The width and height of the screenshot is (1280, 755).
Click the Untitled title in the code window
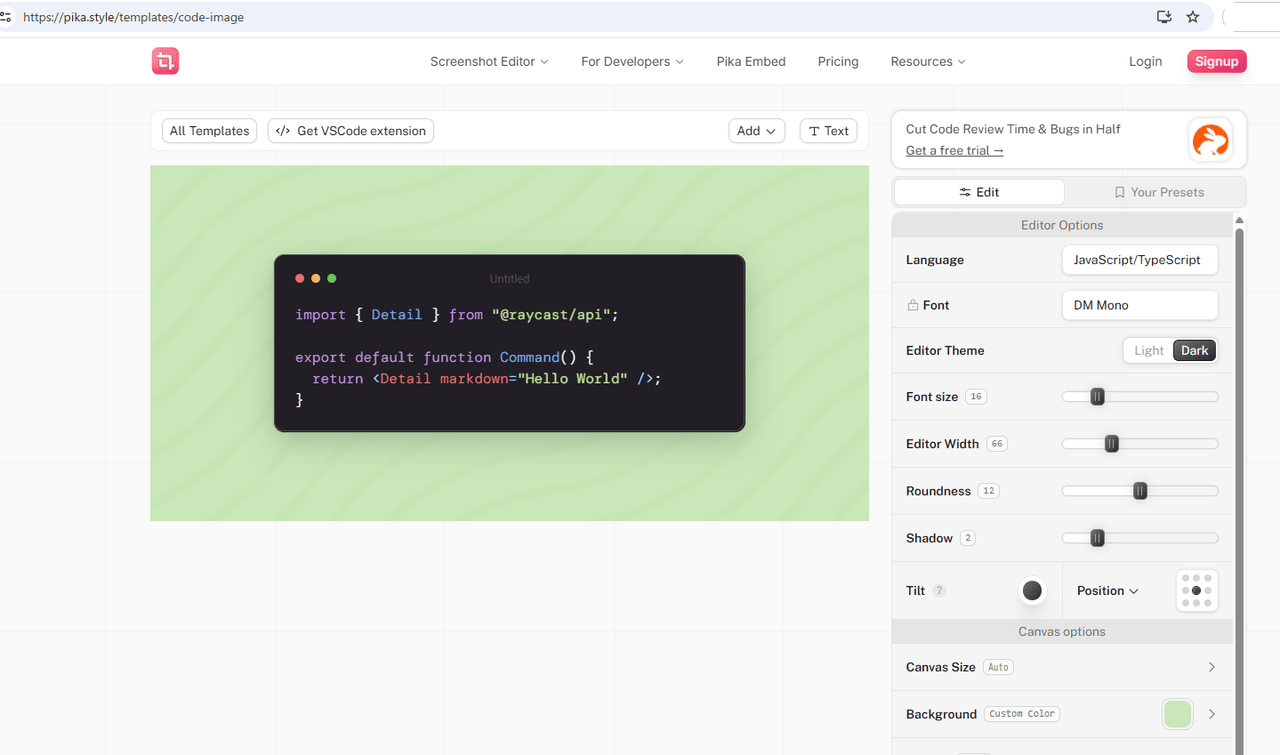point(509,279)
